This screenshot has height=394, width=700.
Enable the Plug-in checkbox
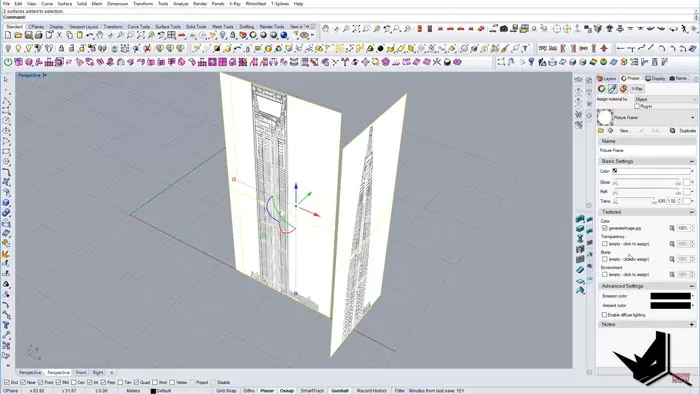pyautogui.click(x=637, y=106)
